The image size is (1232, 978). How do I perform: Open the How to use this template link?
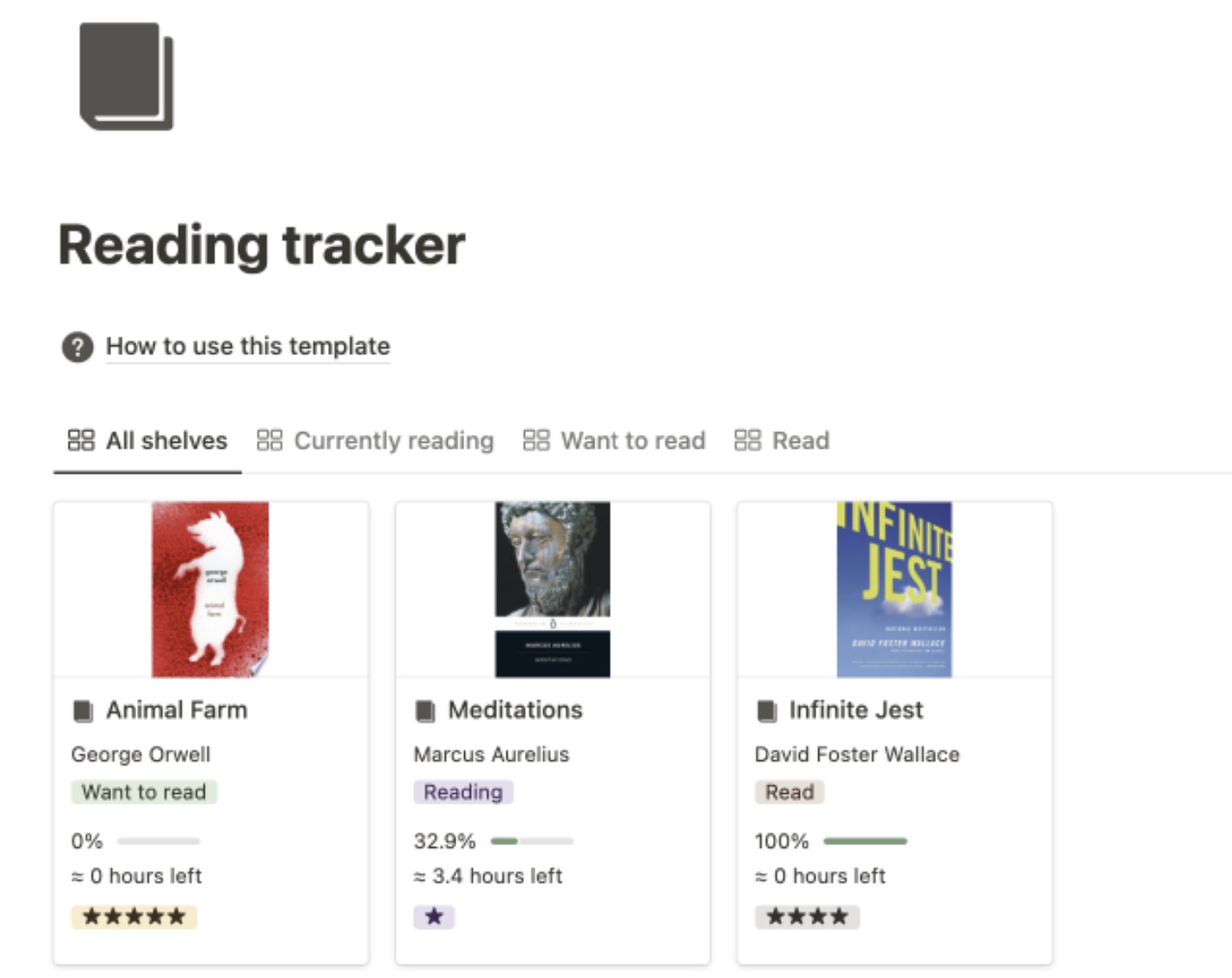pos(247,346)
